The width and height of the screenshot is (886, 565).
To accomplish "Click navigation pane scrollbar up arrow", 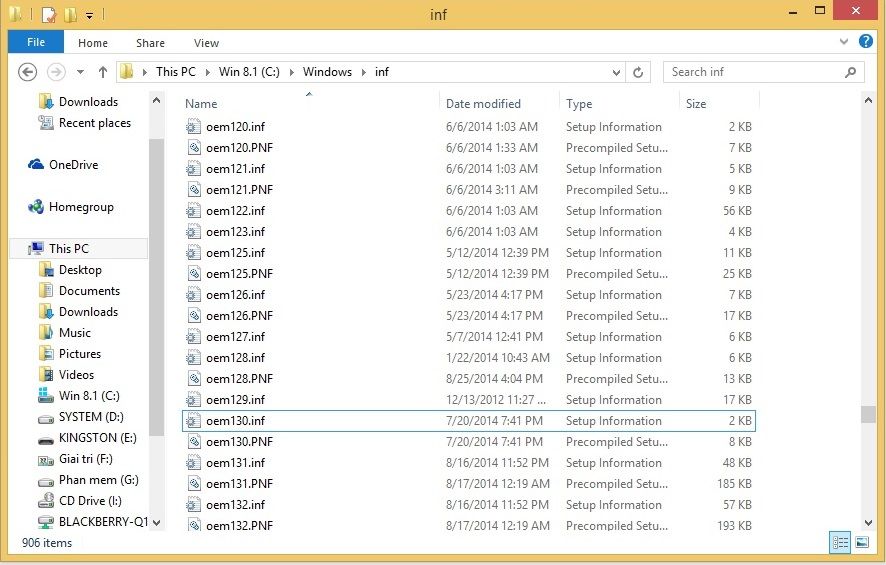I will tap(157, 101).
